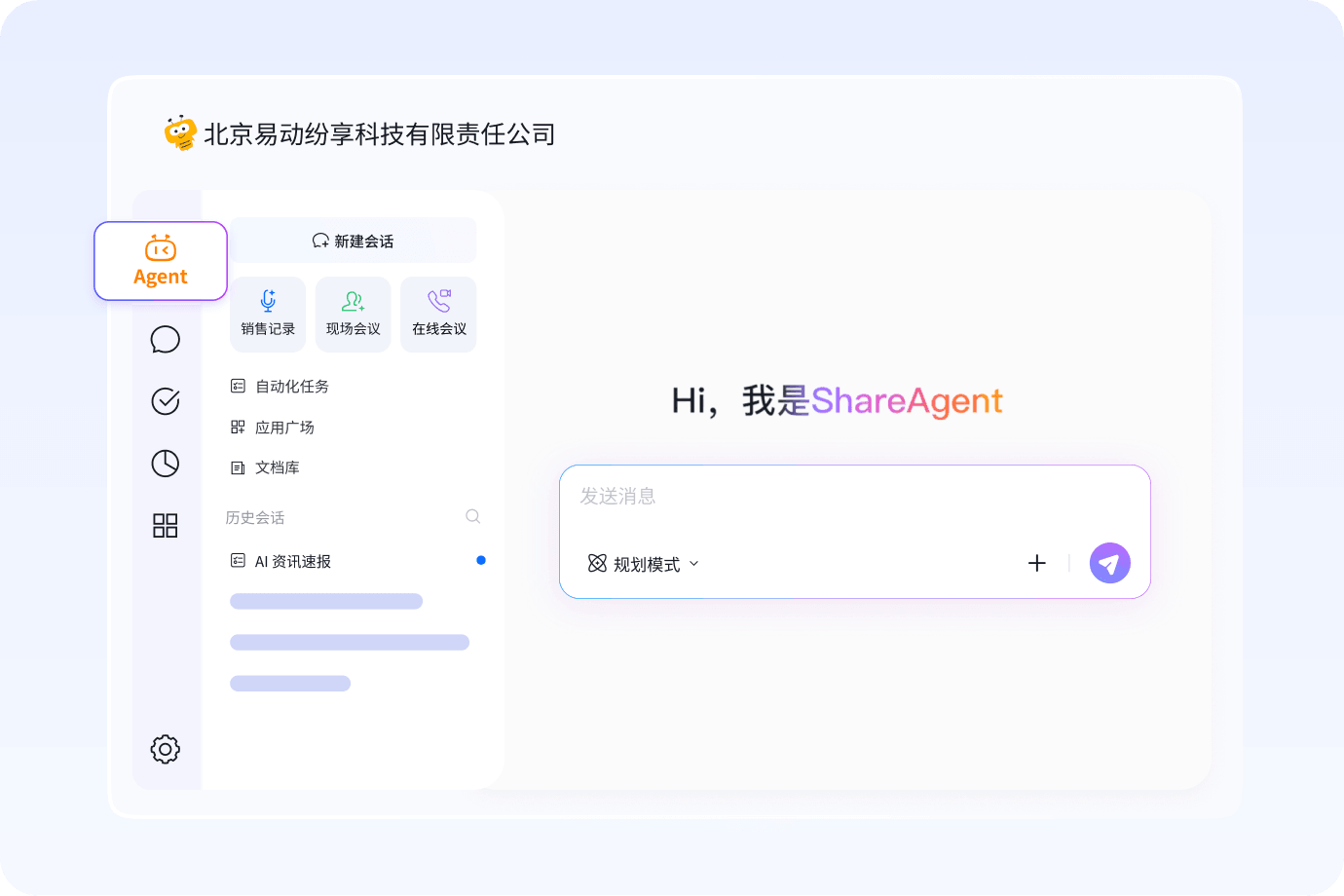This screenshot has width=1344, height=896.
Task: Open the tasks checkmark sidebar icon
Action: pos(166,401)
